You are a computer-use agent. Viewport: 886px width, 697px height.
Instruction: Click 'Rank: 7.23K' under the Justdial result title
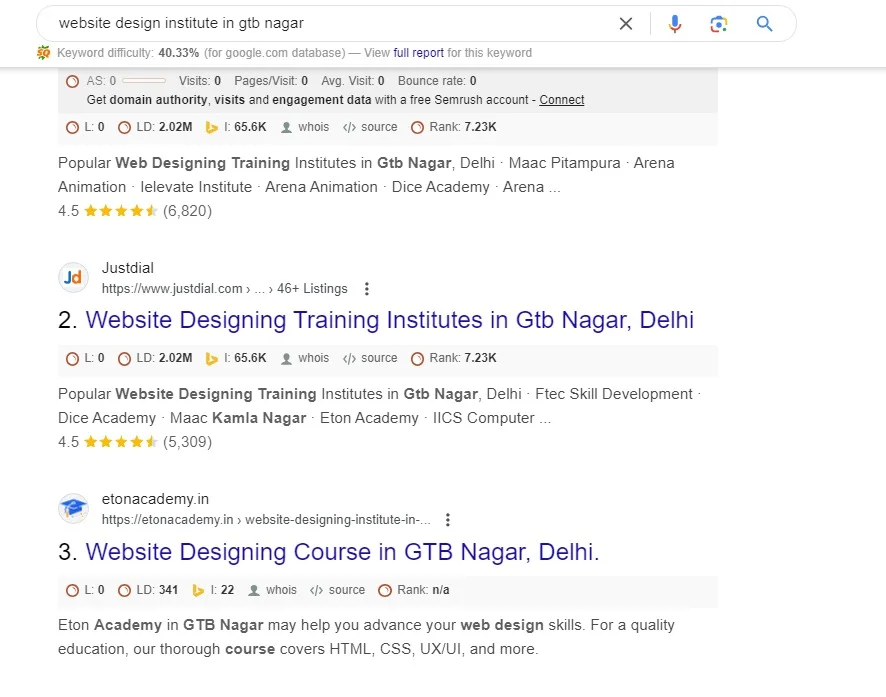(x=454, y=358)
